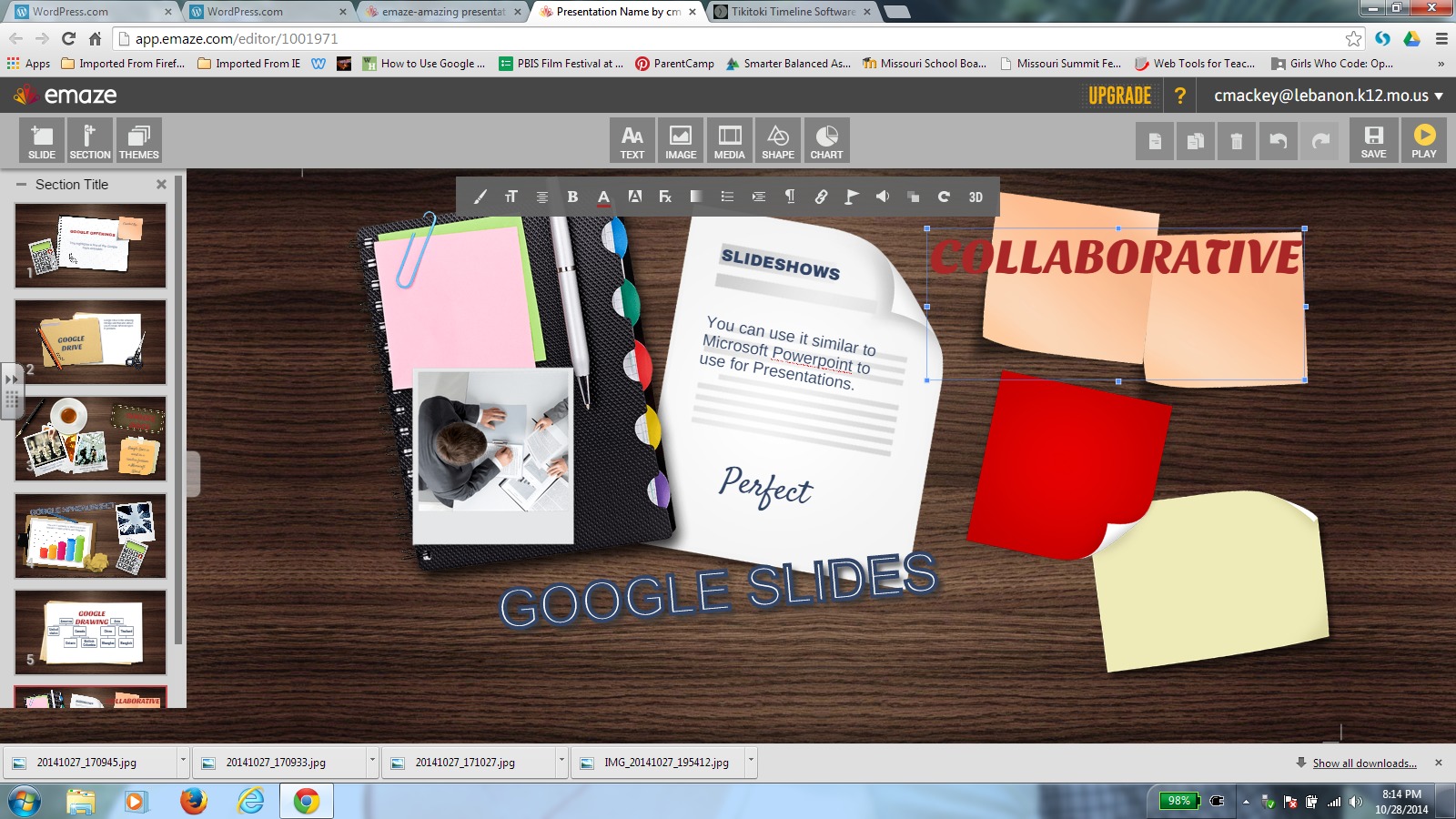Viewport: 1456px width, 819px height.
Task: Add a new slide with SLIDE button
Action: tap(42, 140)
